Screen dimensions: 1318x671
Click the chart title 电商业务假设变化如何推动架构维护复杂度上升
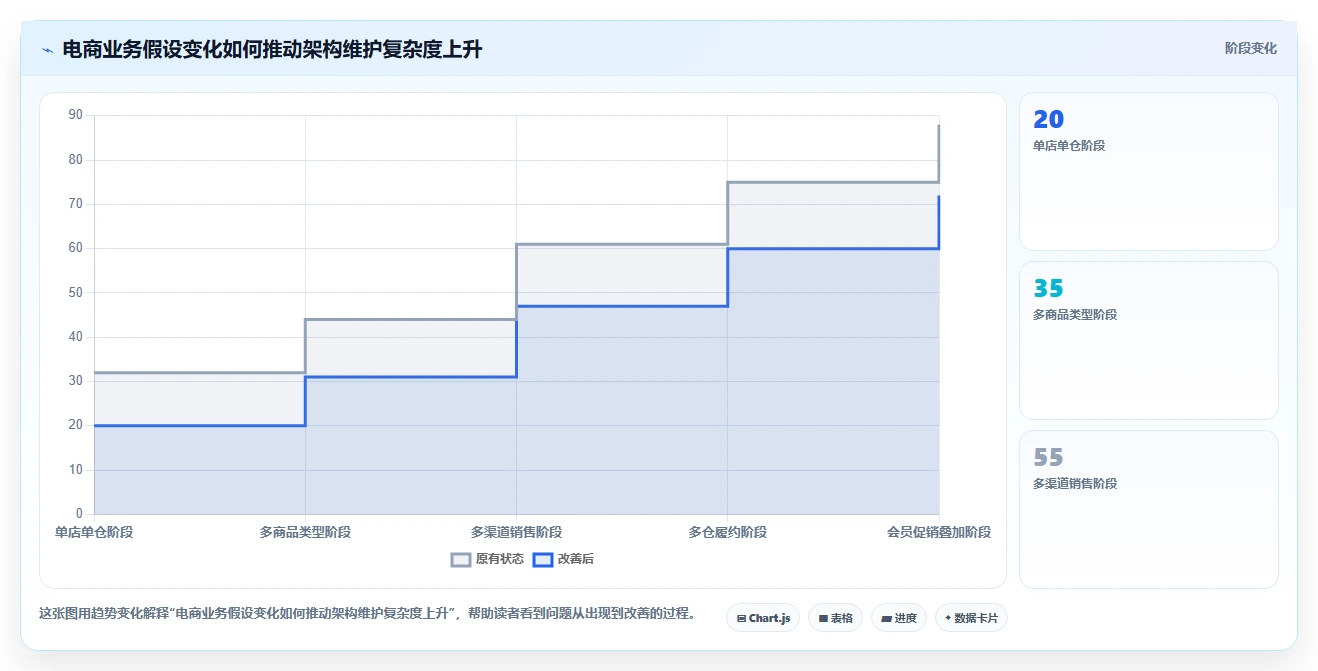[x=272, y=49]
